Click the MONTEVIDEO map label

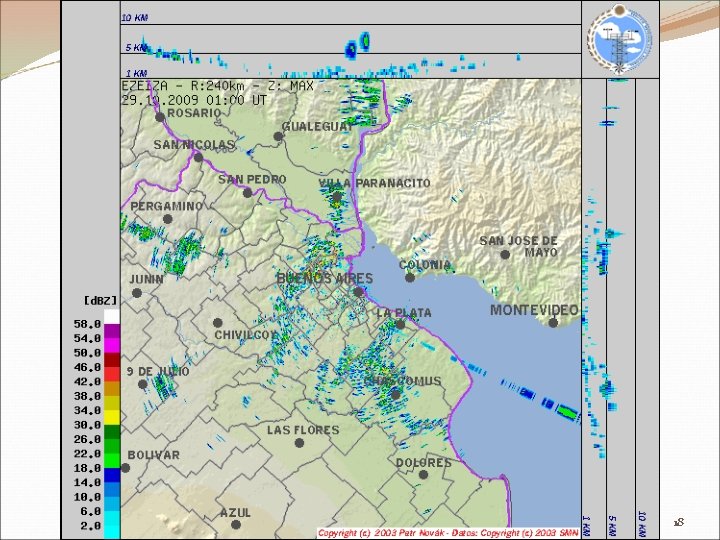(534, 310)
